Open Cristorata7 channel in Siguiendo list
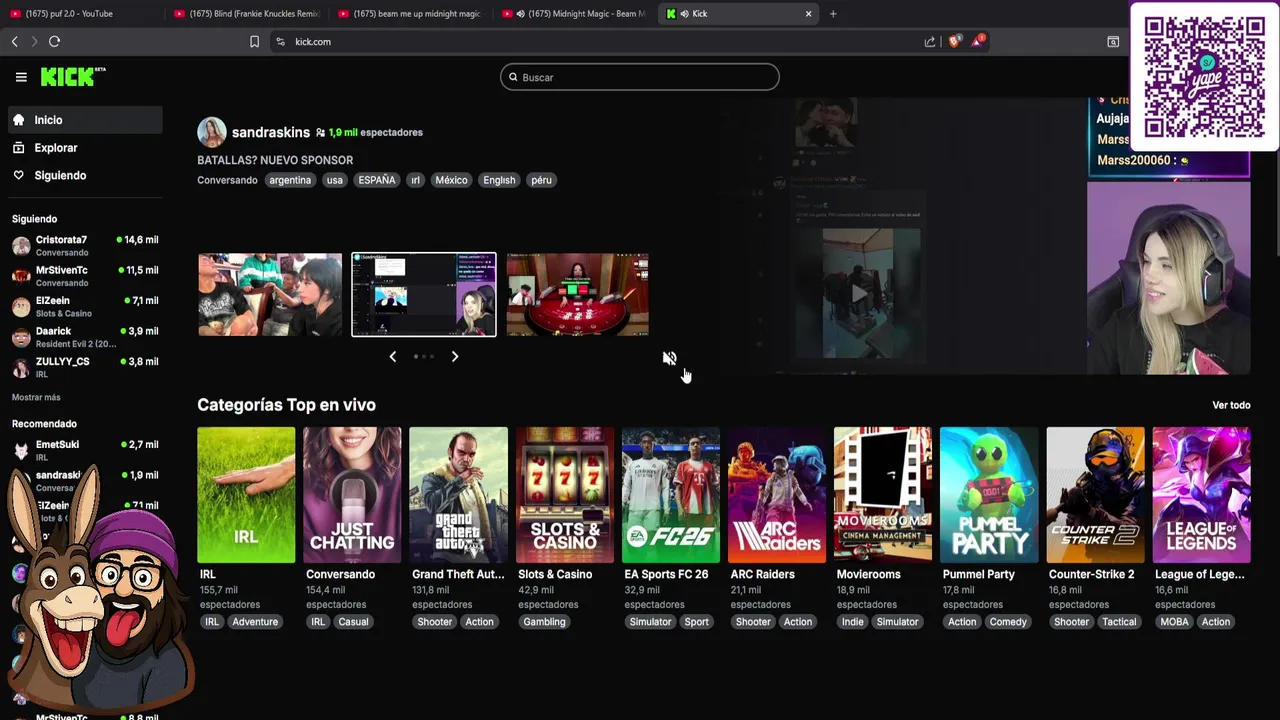The width and height of the screenshot is (1280, 720). tap(84, 246)
